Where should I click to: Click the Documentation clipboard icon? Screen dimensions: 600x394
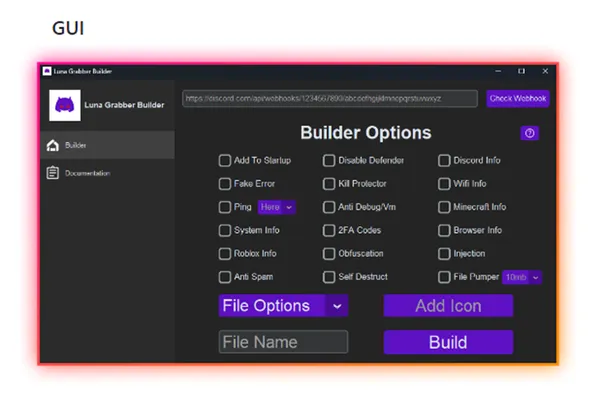(x=53, y=173)
